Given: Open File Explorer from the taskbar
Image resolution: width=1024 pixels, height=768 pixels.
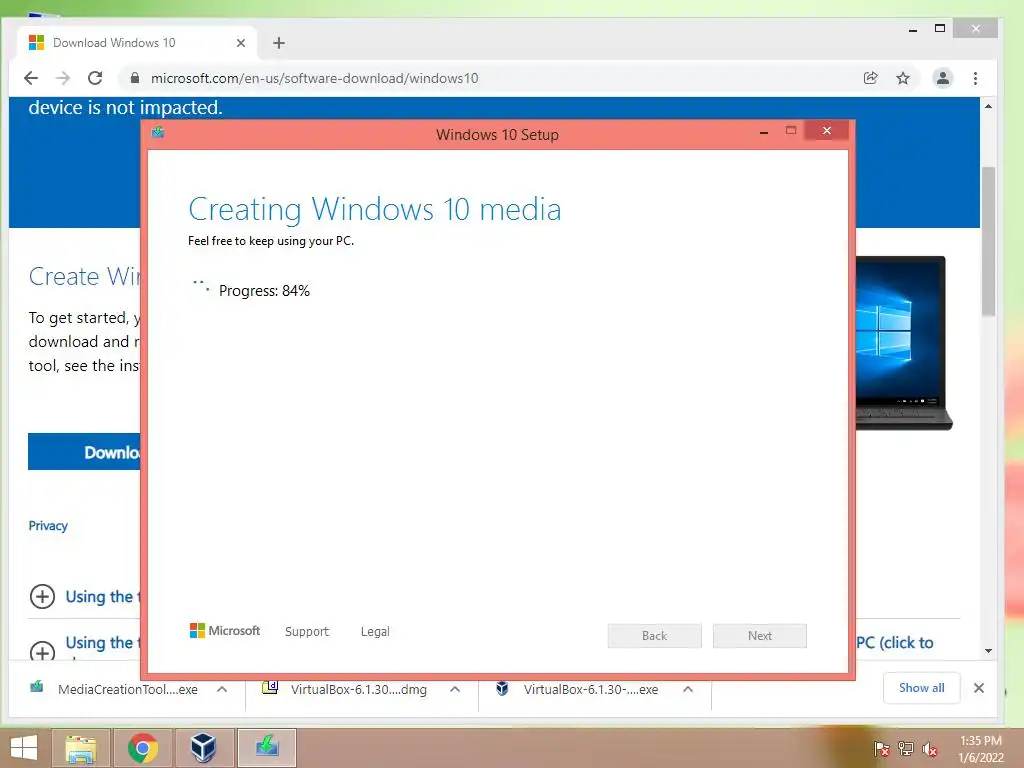Looking at the screenshot, I should [81, 748].
